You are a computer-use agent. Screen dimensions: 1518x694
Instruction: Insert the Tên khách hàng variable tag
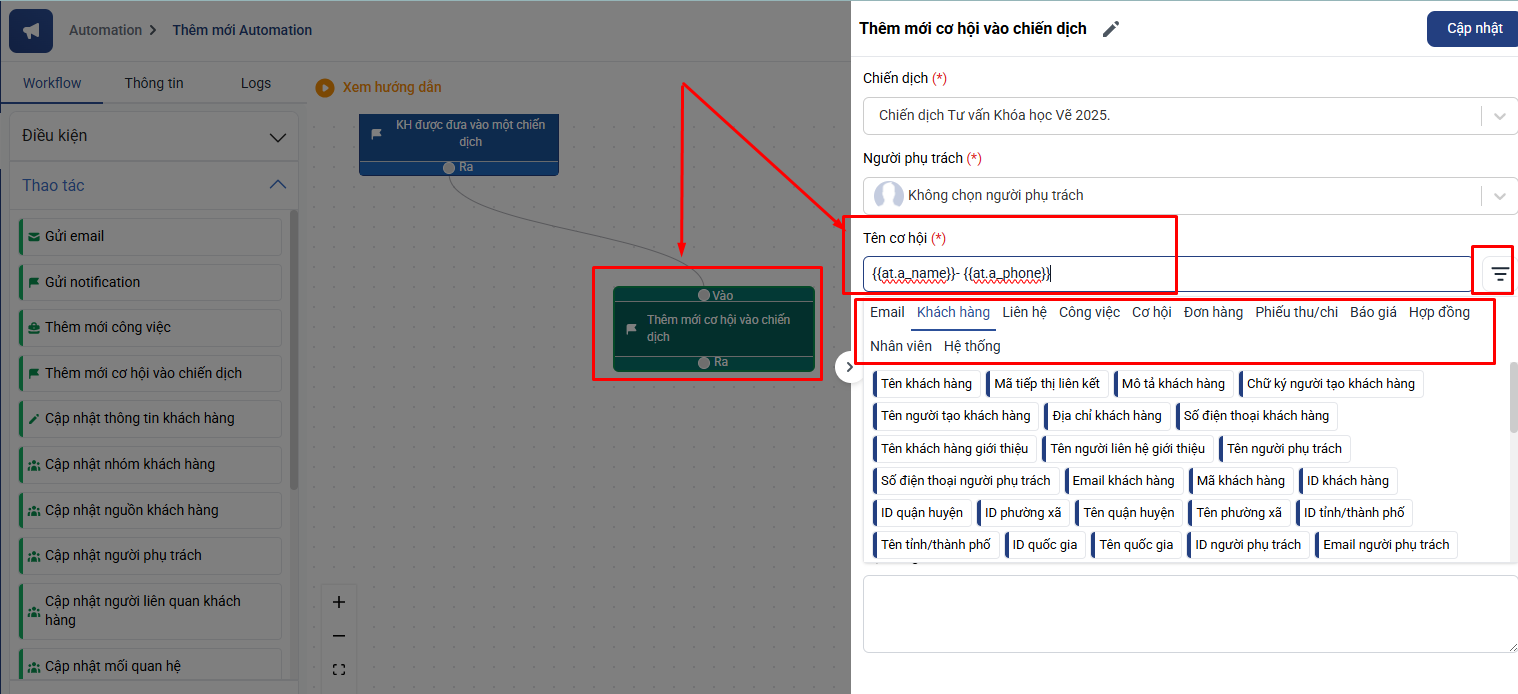(x=926, y=384)
